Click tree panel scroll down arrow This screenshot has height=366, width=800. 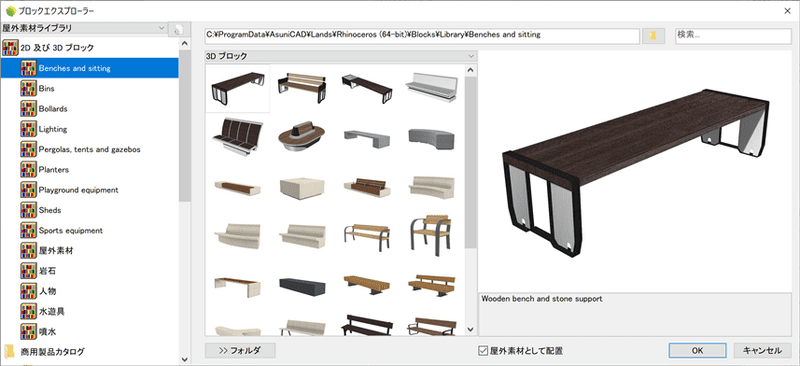(x=185, y=359)
